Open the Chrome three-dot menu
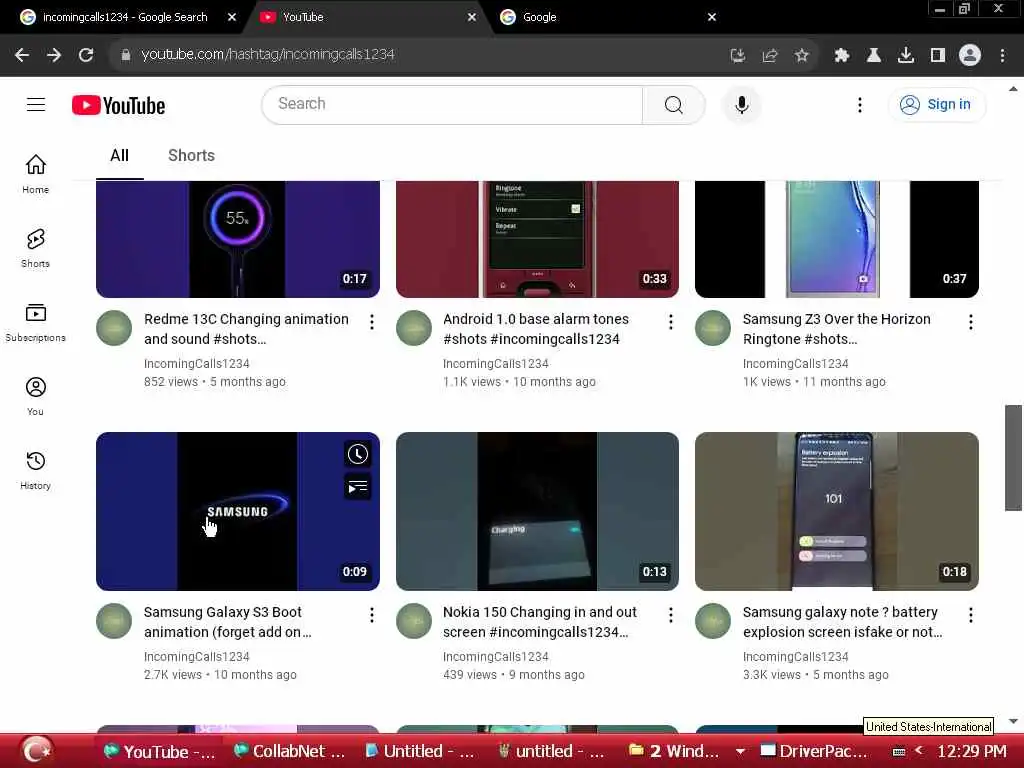The height and width of the screenshot is (768, 1024). coord(1002,56)
